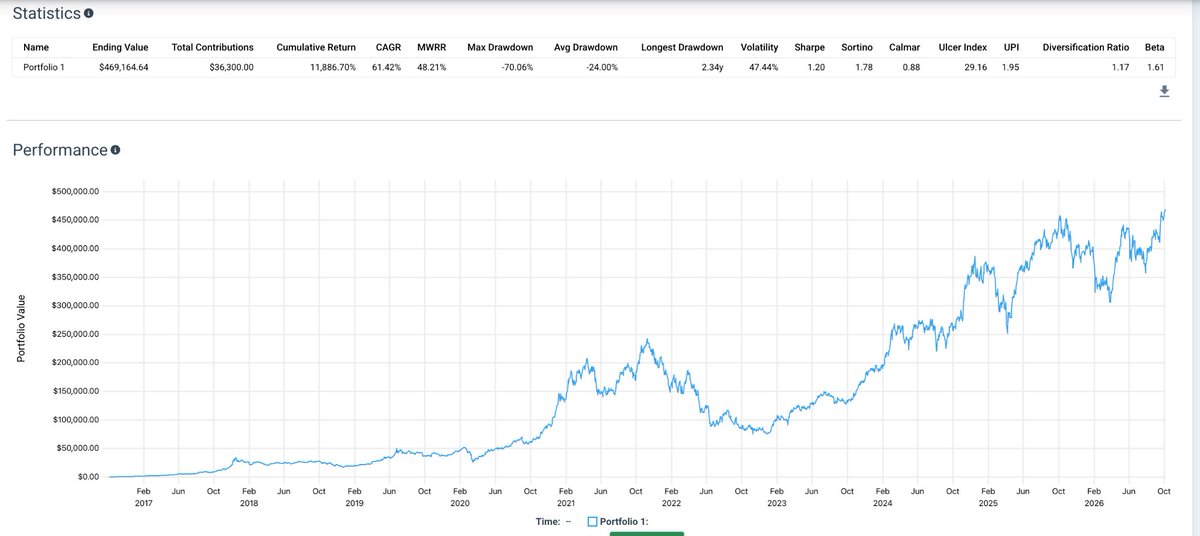Click the Volatility column header
The image size is (1200, 536).
759,47
